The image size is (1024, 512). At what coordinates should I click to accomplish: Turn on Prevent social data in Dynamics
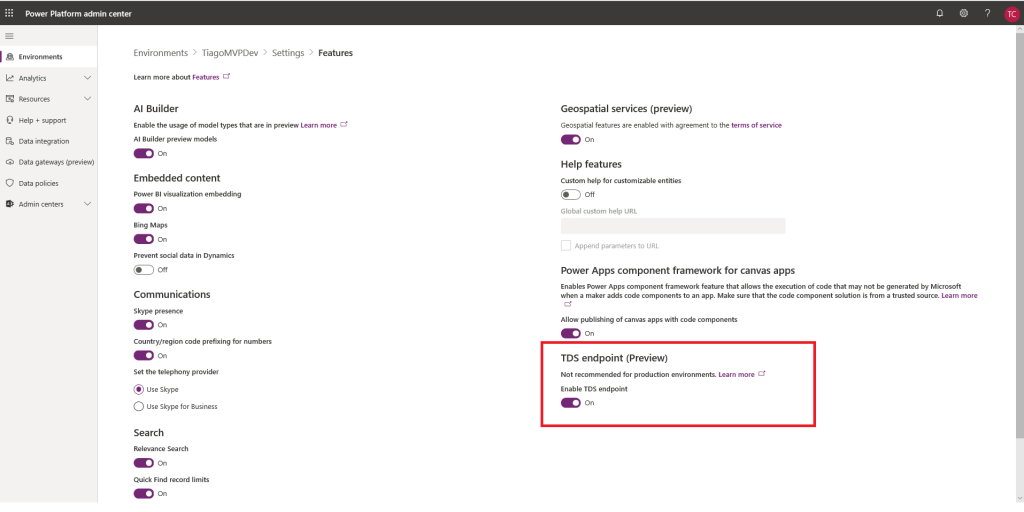(144, 270)
